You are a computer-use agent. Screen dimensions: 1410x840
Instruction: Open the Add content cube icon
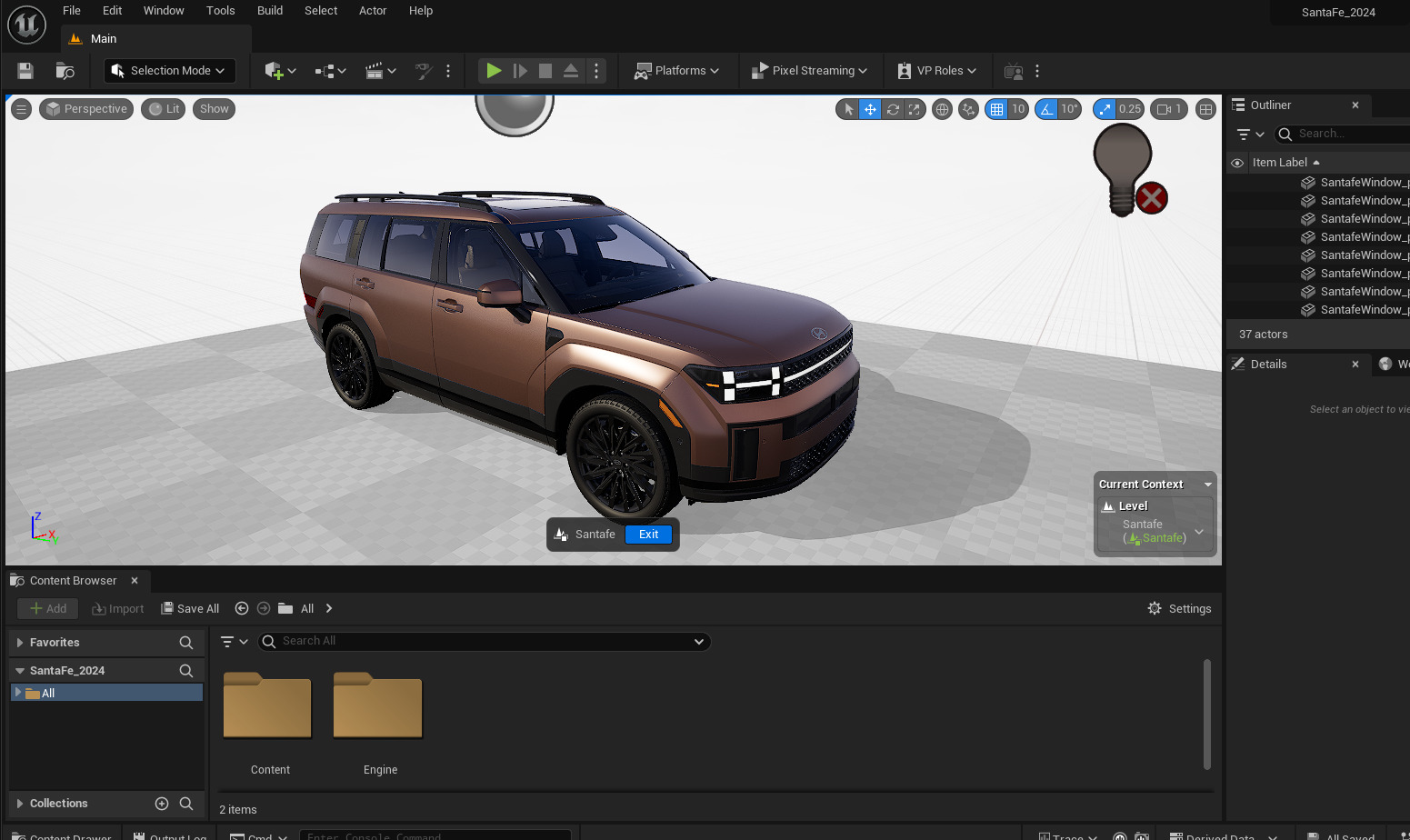point(280,71)
